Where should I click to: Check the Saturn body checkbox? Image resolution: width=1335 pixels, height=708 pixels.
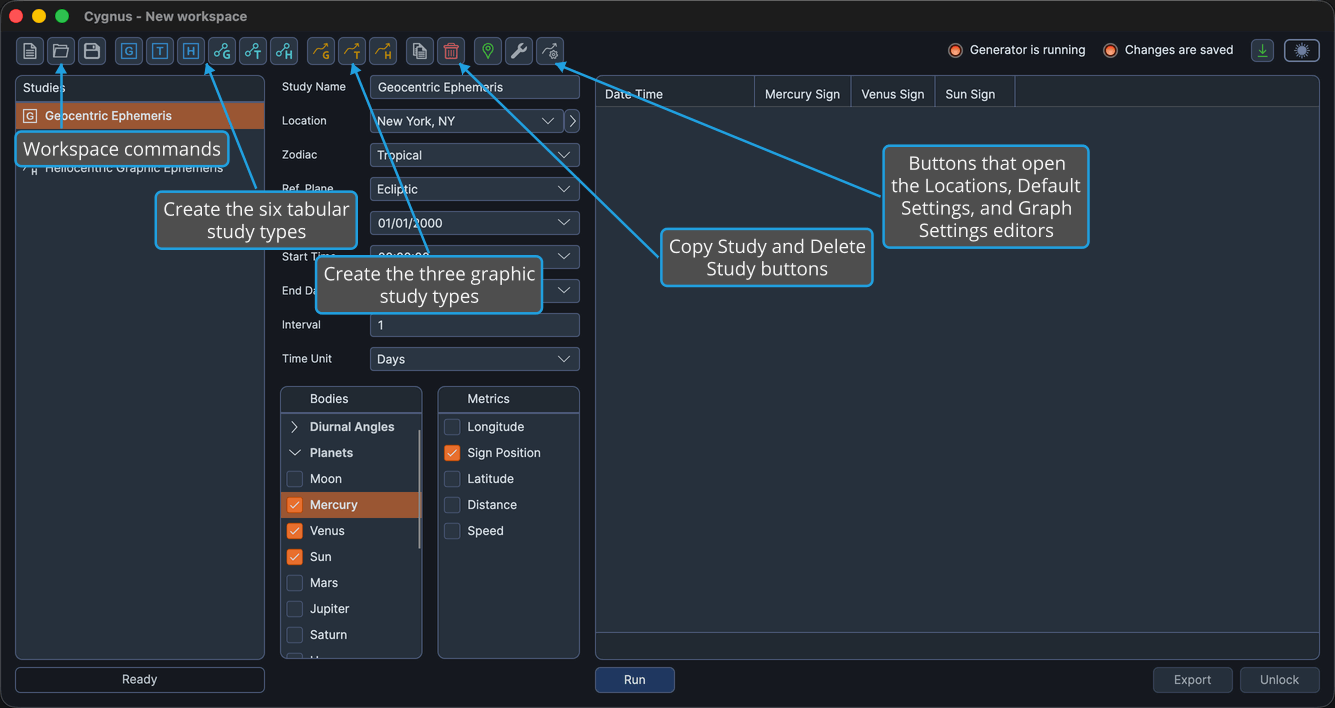tap(295, 635)
